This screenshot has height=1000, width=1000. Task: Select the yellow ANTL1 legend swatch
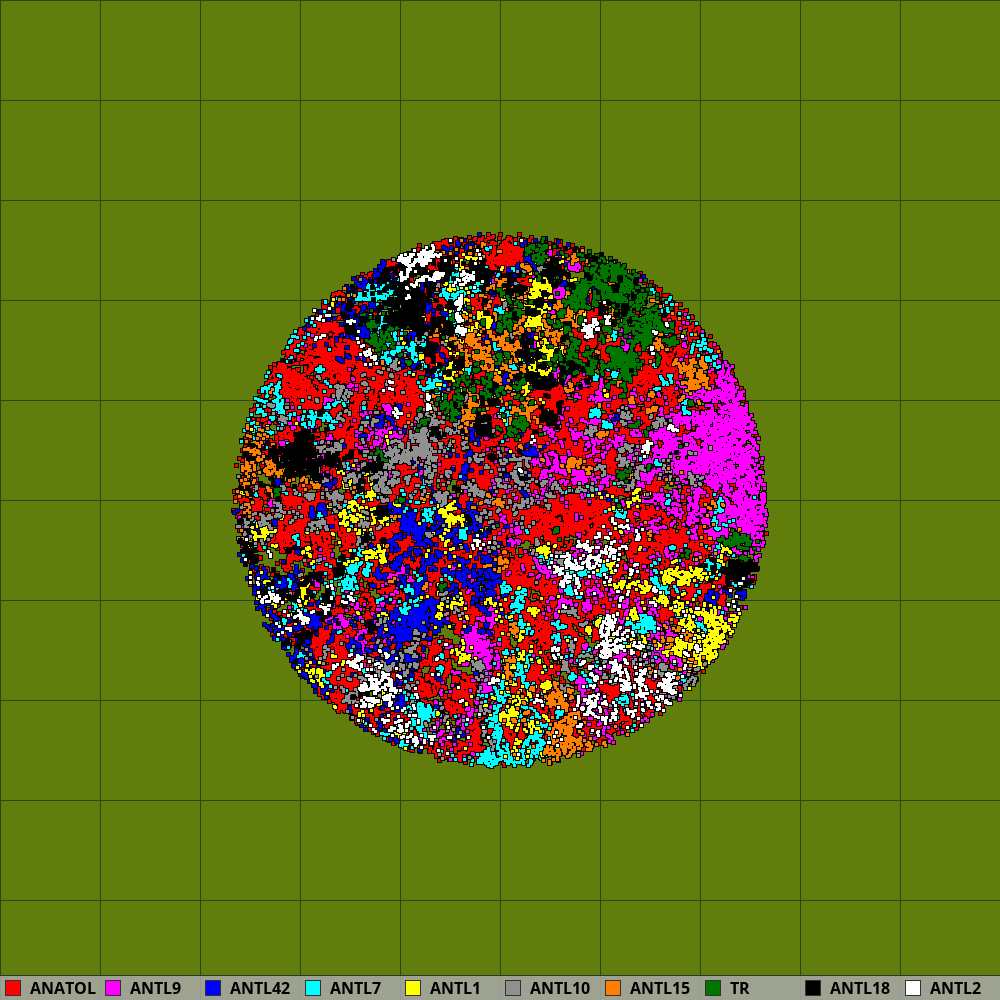pyautogui.click(x=413, y=988)
